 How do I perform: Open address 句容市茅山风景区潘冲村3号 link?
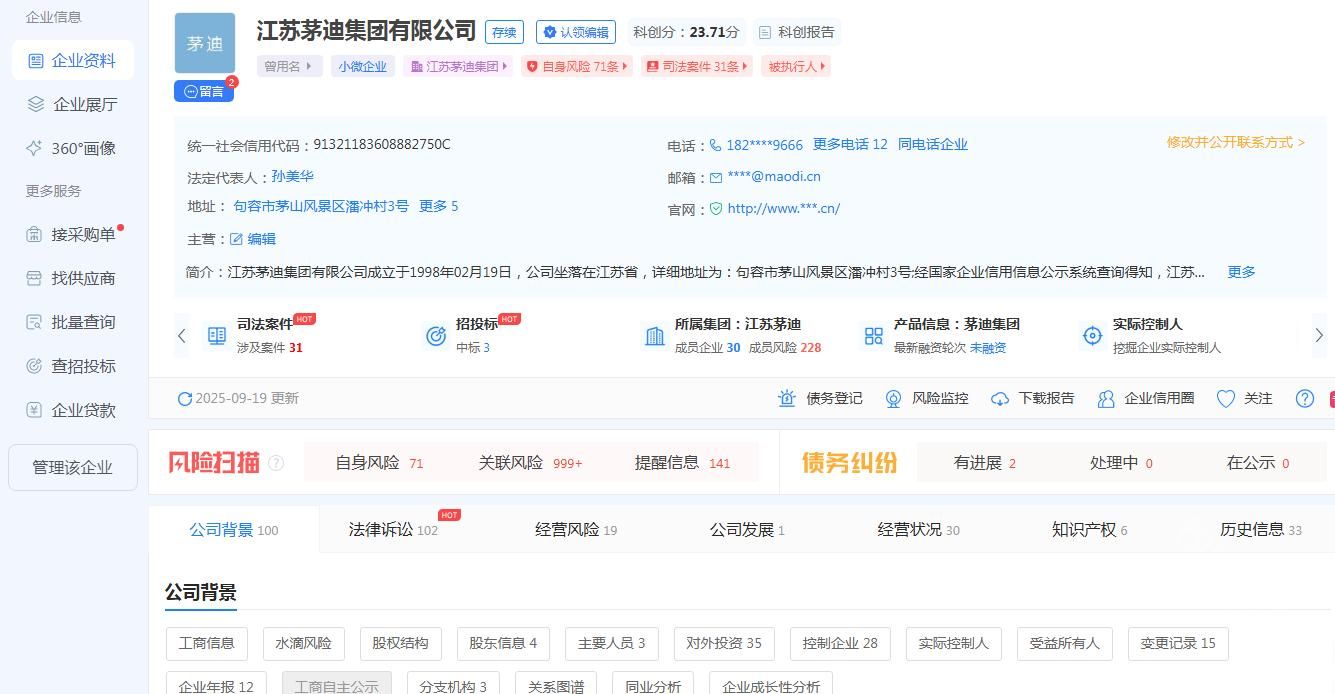321,206
